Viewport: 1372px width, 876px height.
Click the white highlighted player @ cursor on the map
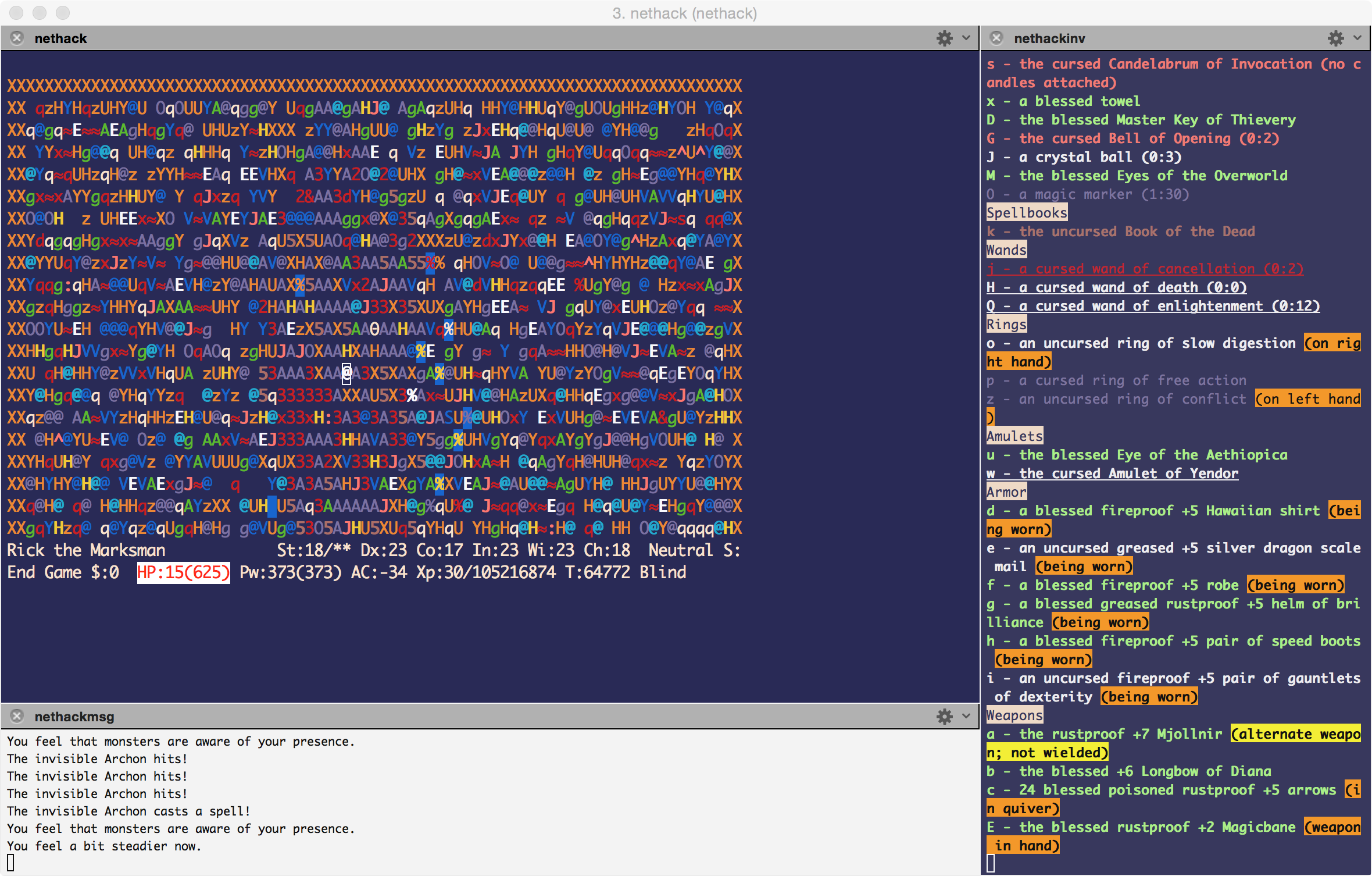[x=346, y=373]
